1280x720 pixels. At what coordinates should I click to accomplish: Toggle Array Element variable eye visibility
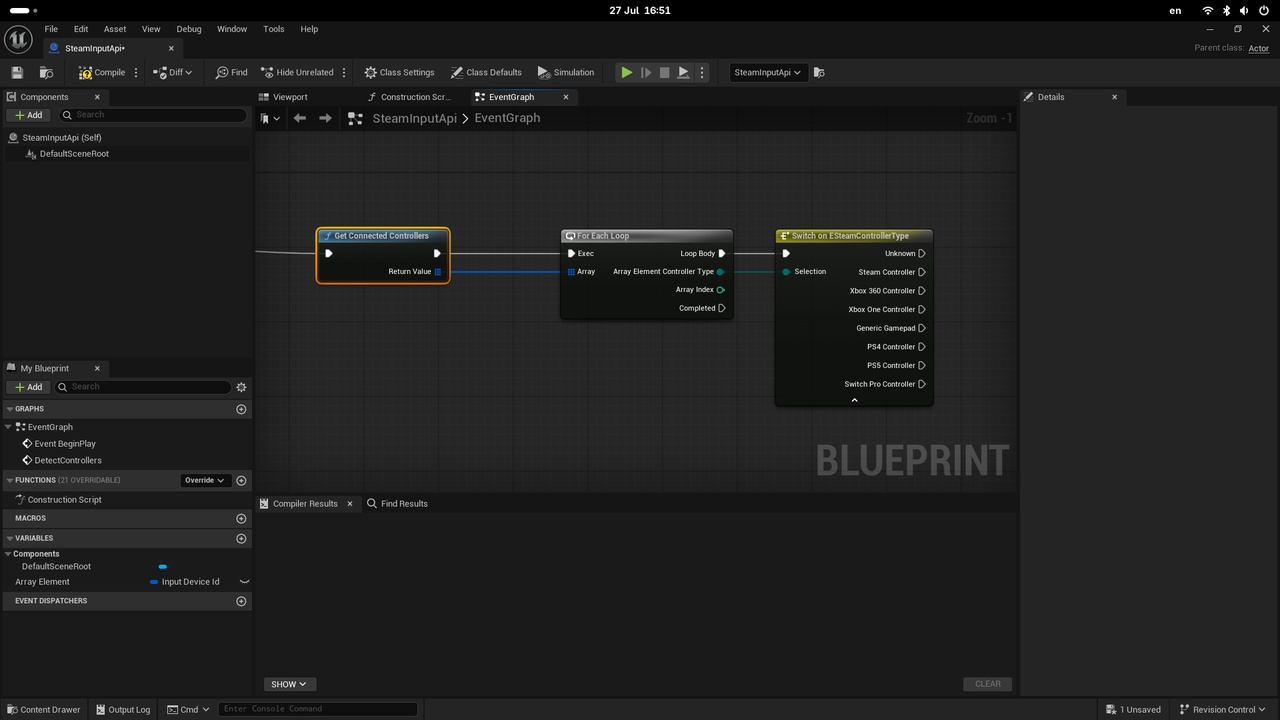(x=244, y=582)
